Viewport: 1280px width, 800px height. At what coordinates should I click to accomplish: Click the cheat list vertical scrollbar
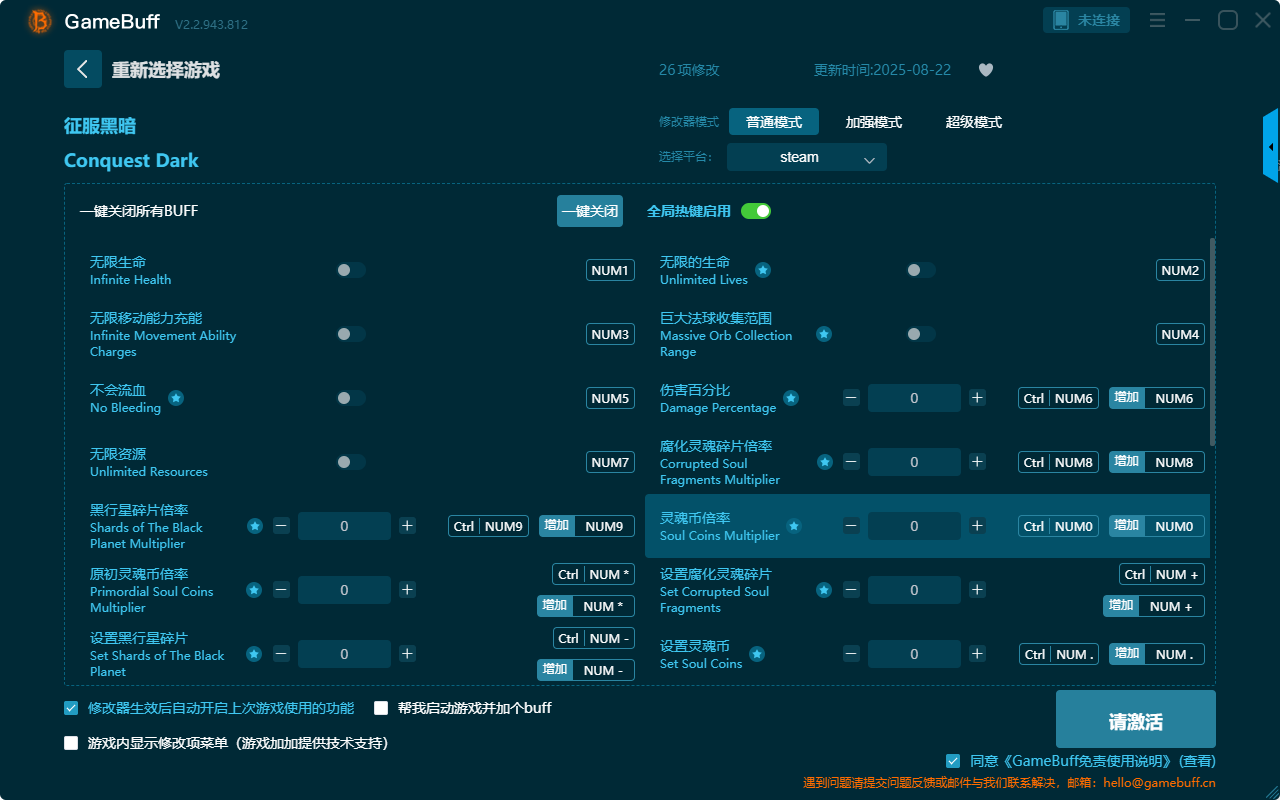1213,341
